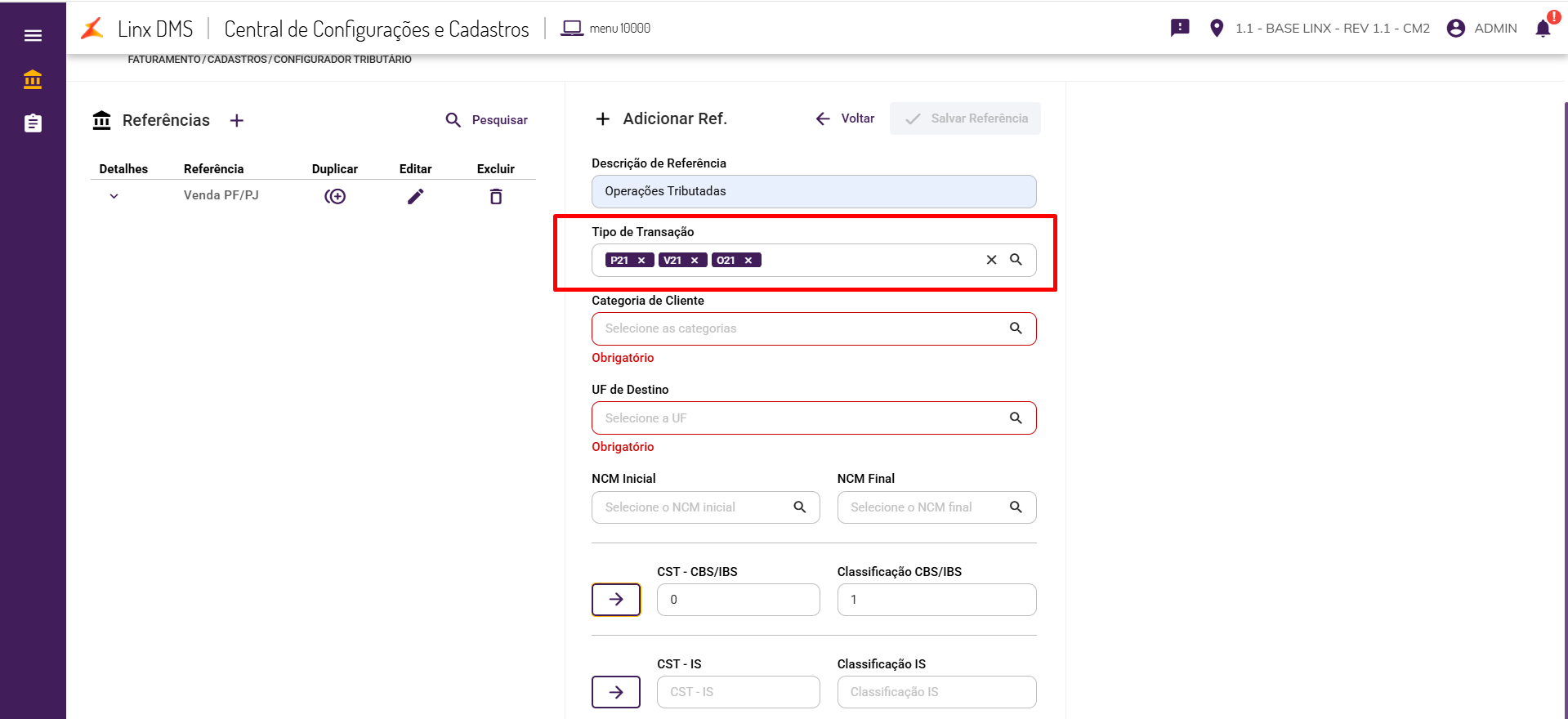Open the feedback message icon
The height and width of the screenshot is (719, 1568).
coord(1180,28)
